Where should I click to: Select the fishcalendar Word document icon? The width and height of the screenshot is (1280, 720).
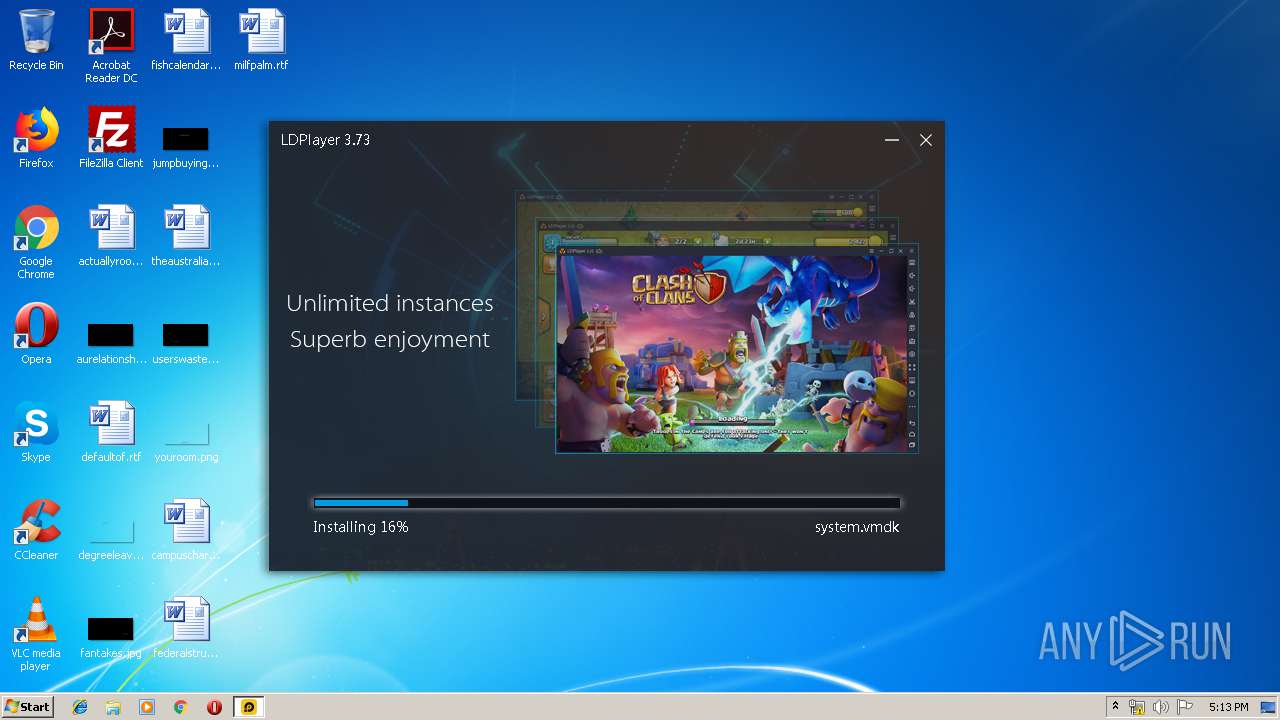186,40
